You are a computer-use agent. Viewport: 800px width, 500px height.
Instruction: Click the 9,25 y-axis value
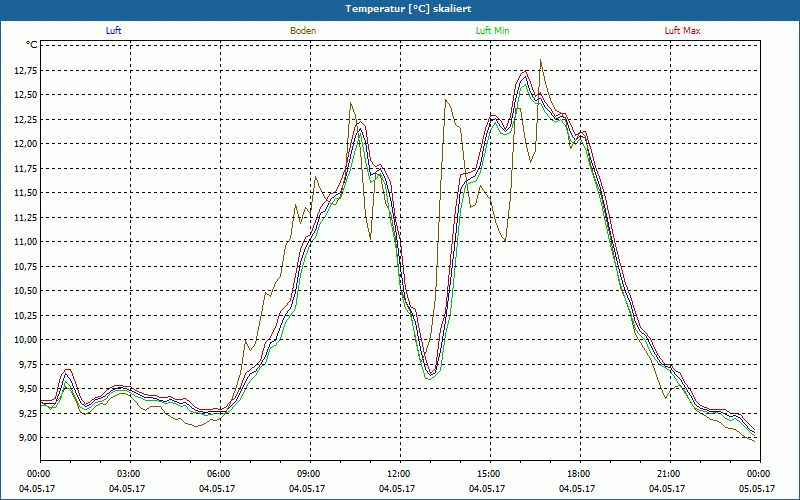tap(28, 413)
